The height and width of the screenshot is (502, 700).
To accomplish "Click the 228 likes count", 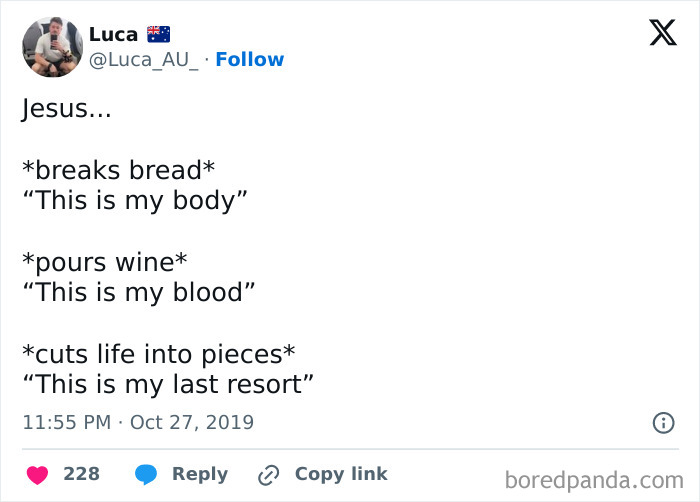I will pyautogui.click(x=81, y=474).
